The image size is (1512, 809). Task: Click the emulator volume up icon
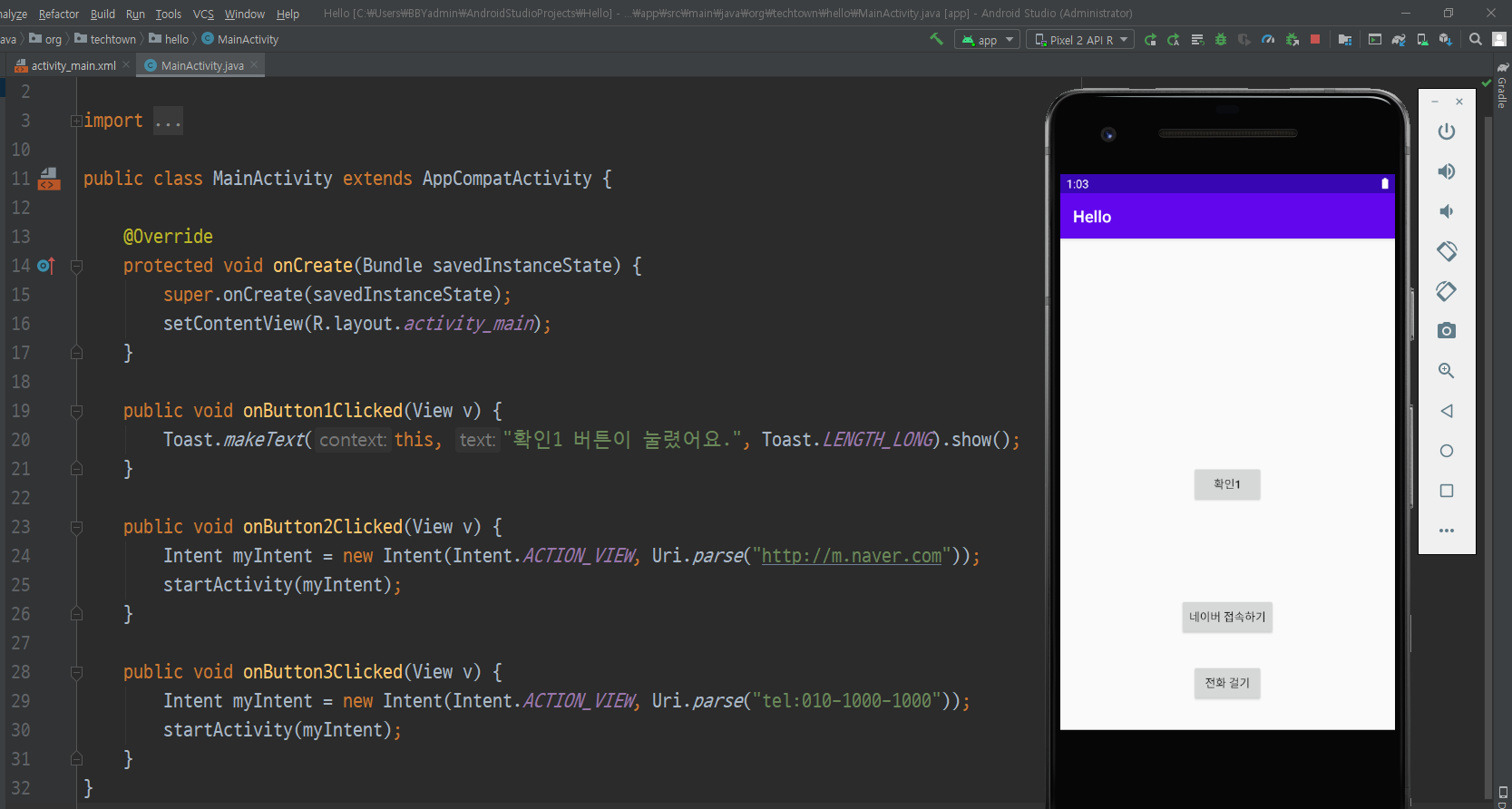click(1447, 171)
